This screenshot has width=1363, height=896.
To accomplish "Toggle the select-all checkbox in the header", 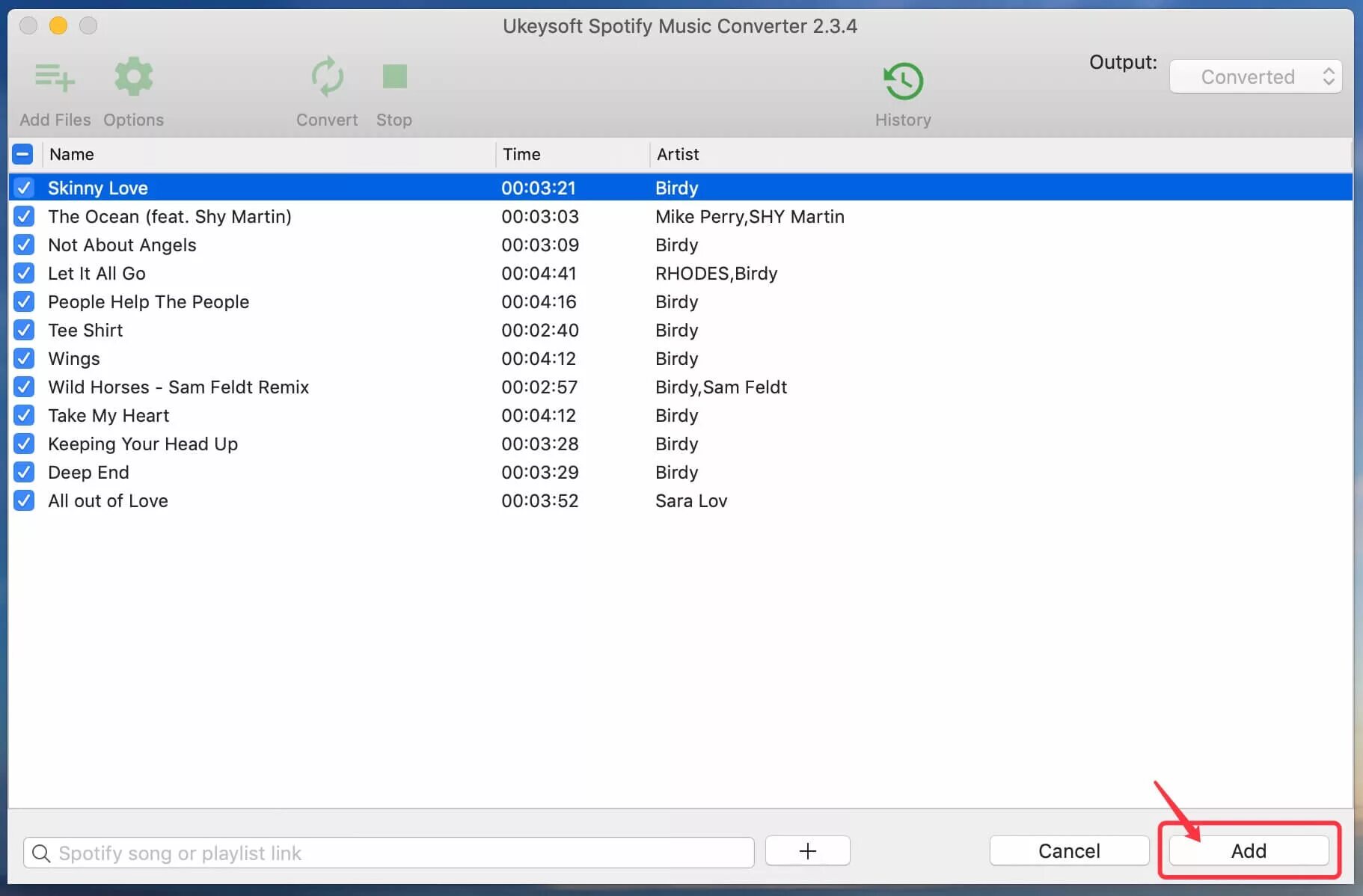I will 22,154.
